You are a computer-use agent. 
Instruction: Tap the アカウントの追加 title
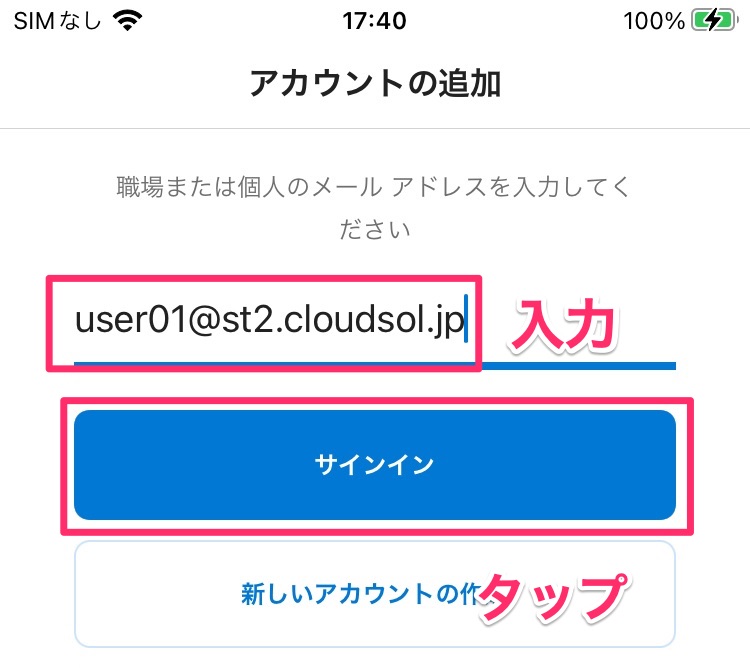(375, 83)
